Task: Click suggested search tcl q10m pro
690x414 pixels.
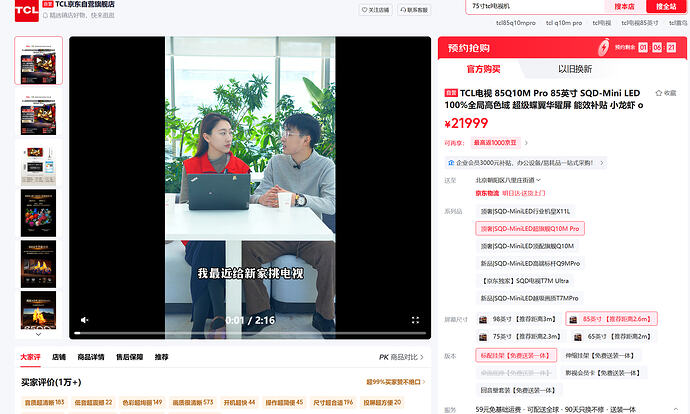Action: [564, 23]
